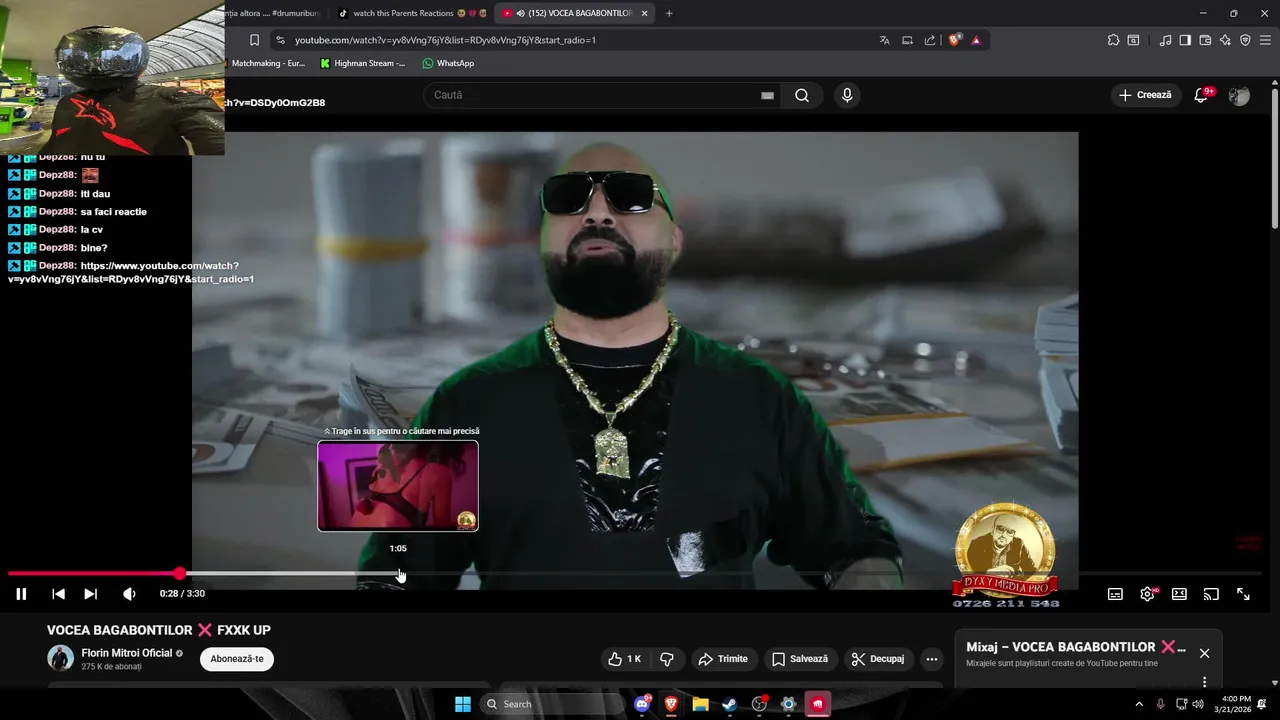Bookmark this page in the address bar

(x=254, y=40)
